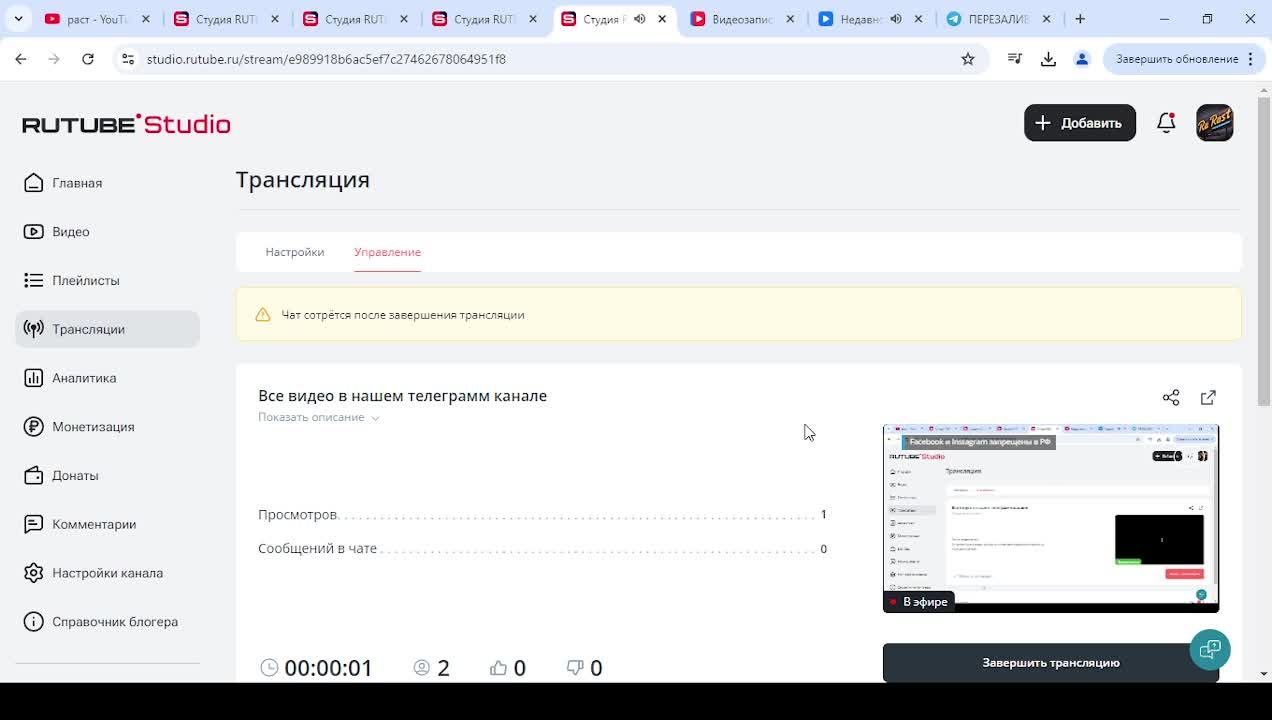
Task: Open the support chat bubble
Action: click(1210, 649)
